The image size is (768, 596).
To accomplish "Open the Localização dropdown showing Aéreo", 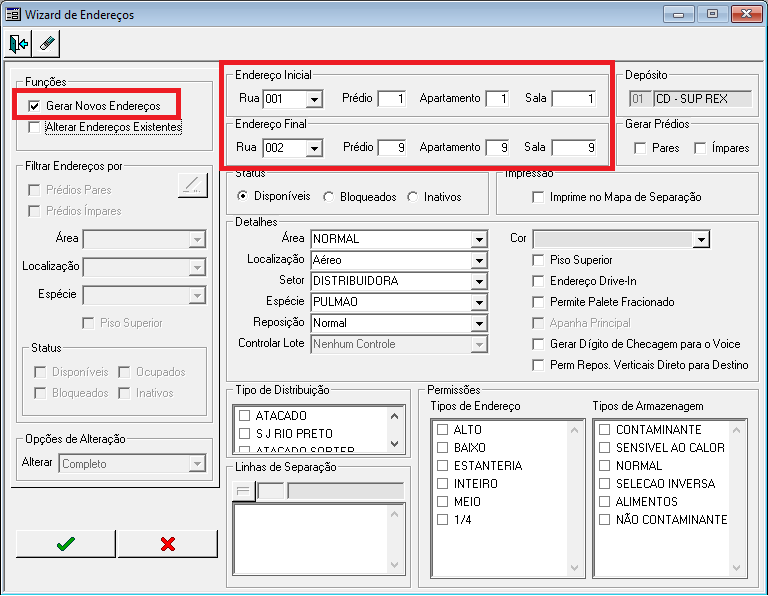I will click(479, 261).
